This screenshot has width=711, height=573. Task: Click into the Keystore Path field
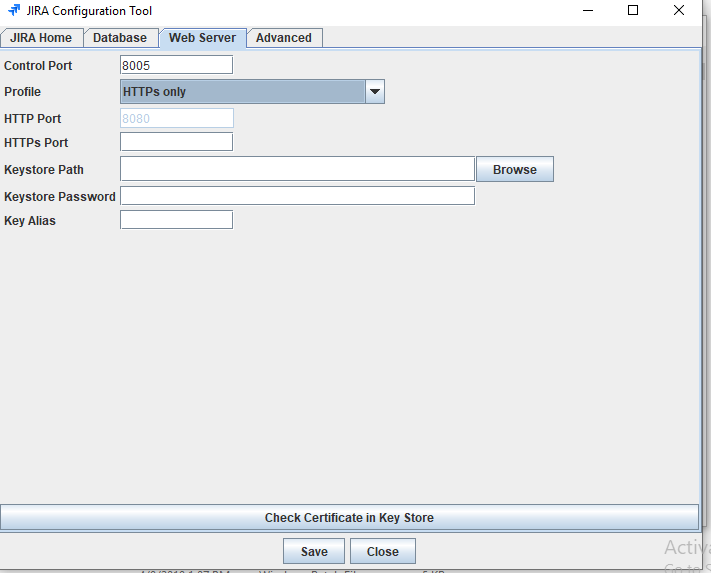297,169
